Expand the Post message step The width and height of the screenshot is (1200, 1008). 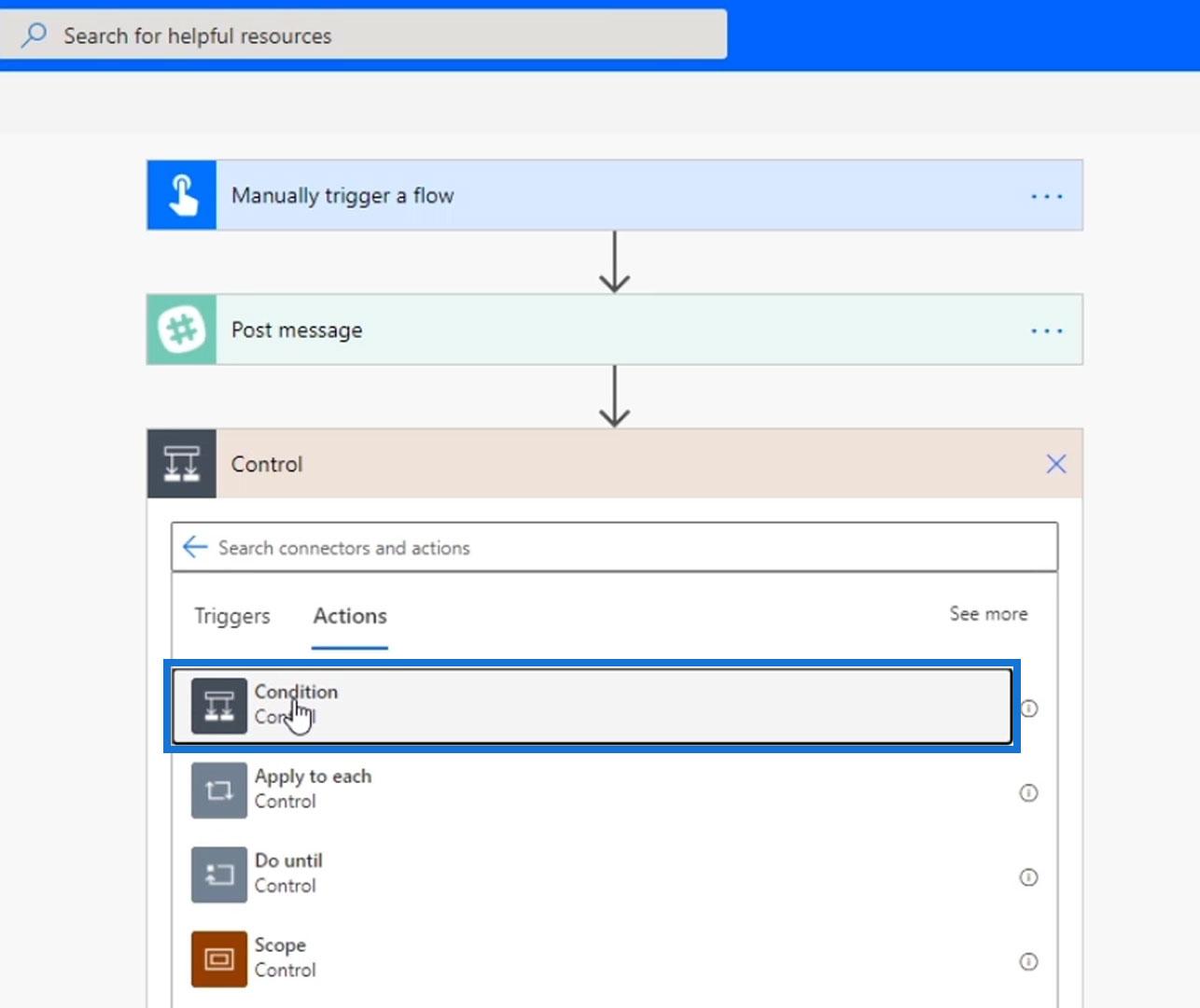point(615,329)
